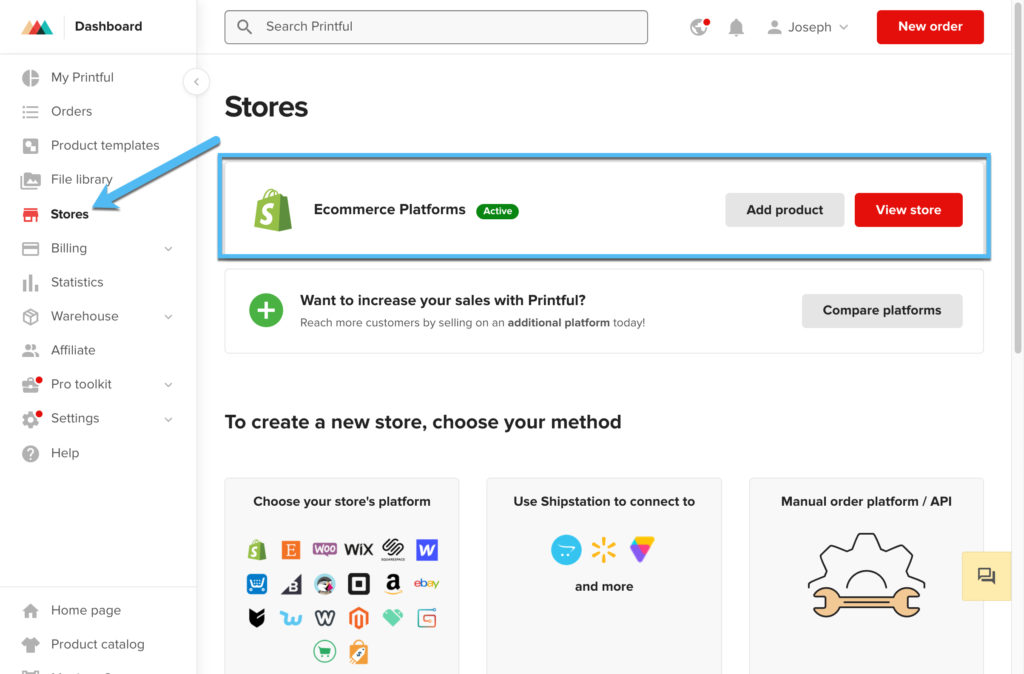Open the Product templates icon
Image resolution: width=1024 pixels, height=674 pixels.
[31, 146]
